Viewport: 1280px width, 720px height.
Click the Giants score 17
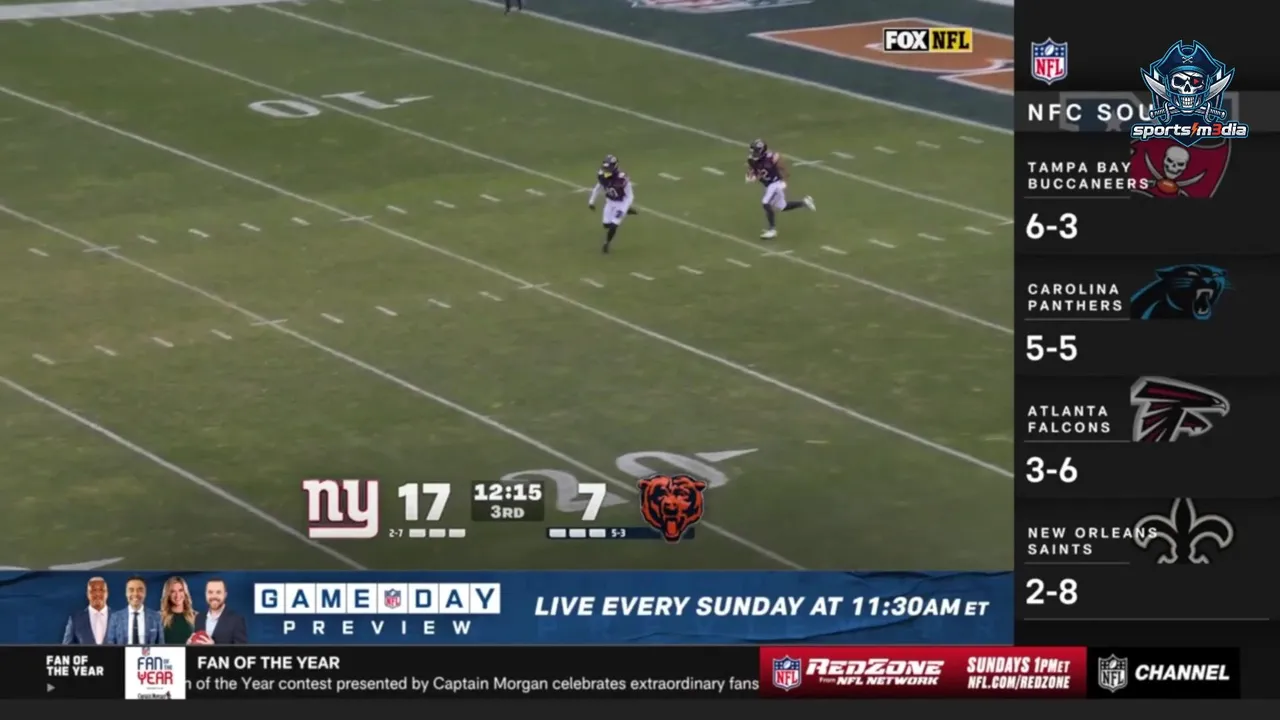coord(425,502)
